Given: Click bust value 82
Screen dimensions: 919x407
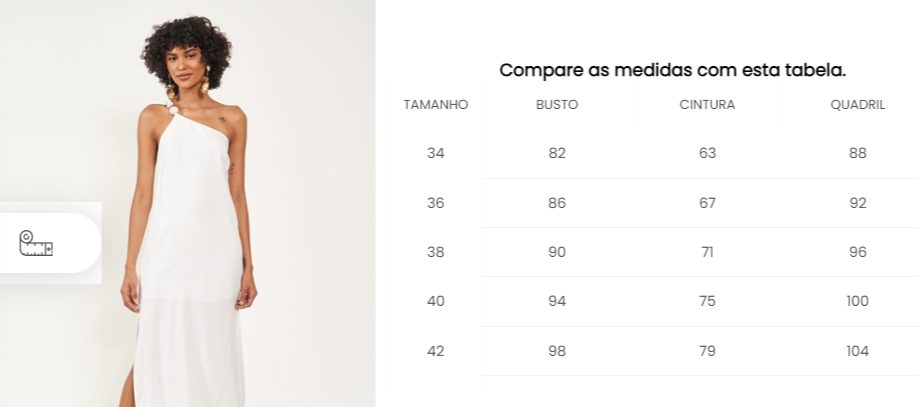Looking at the screenshot, I should (557, 153).
